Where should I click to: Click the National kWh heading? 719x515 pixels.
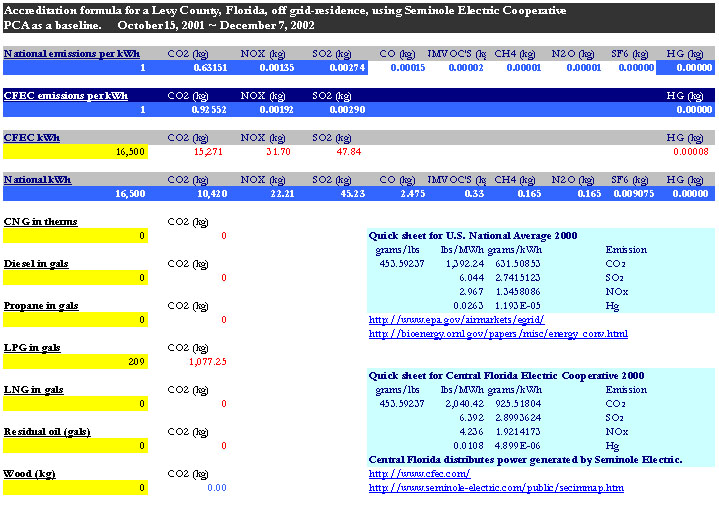point(37,180)
